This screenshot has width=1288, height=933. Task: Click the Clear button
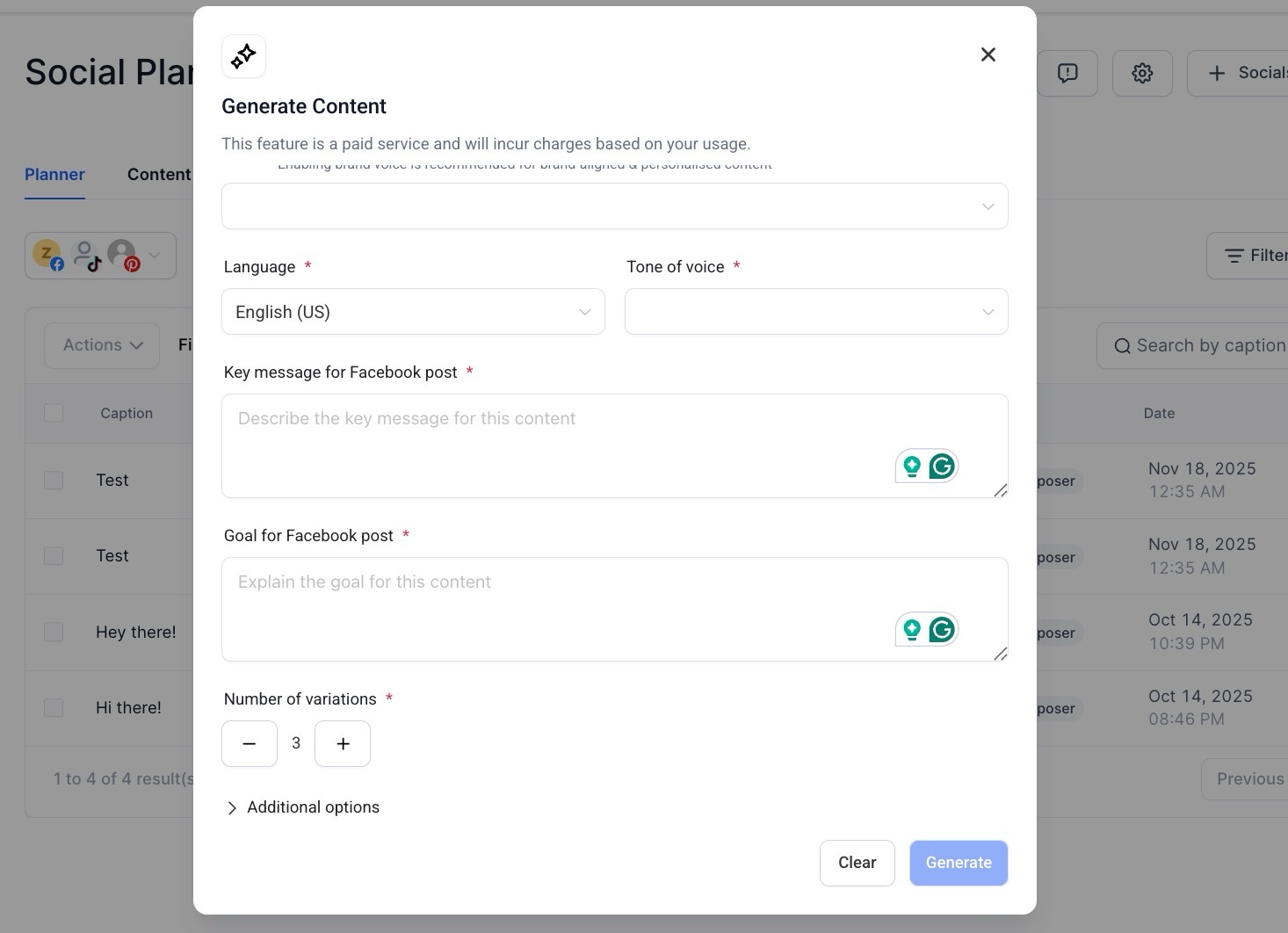(x=857, y=863)
